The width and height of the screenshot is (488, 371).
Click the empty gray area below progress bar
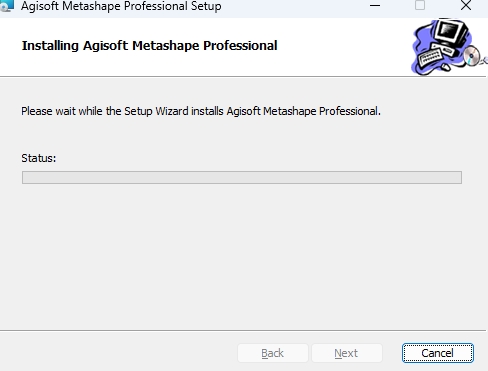tap(242, 257)
